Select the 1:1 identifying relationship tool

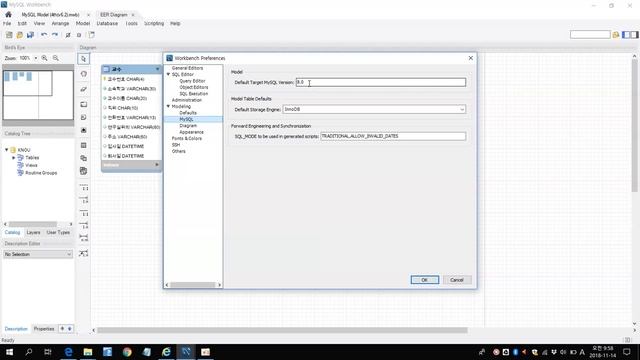pyautogui.click(x=84, y=213)
